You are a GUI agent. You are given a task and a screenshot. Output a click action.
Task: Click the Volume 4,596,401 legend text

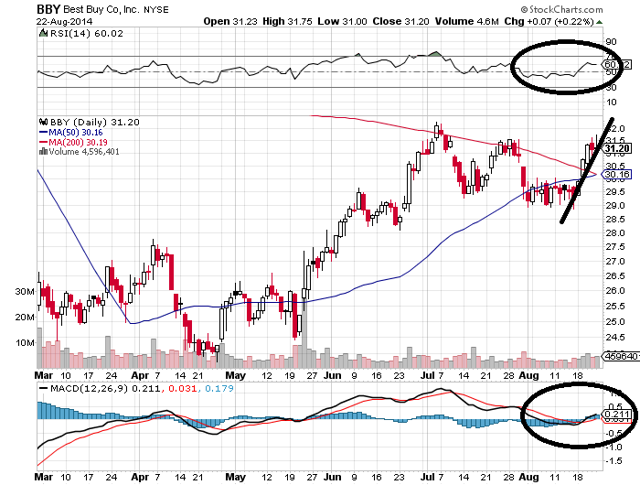84,151
